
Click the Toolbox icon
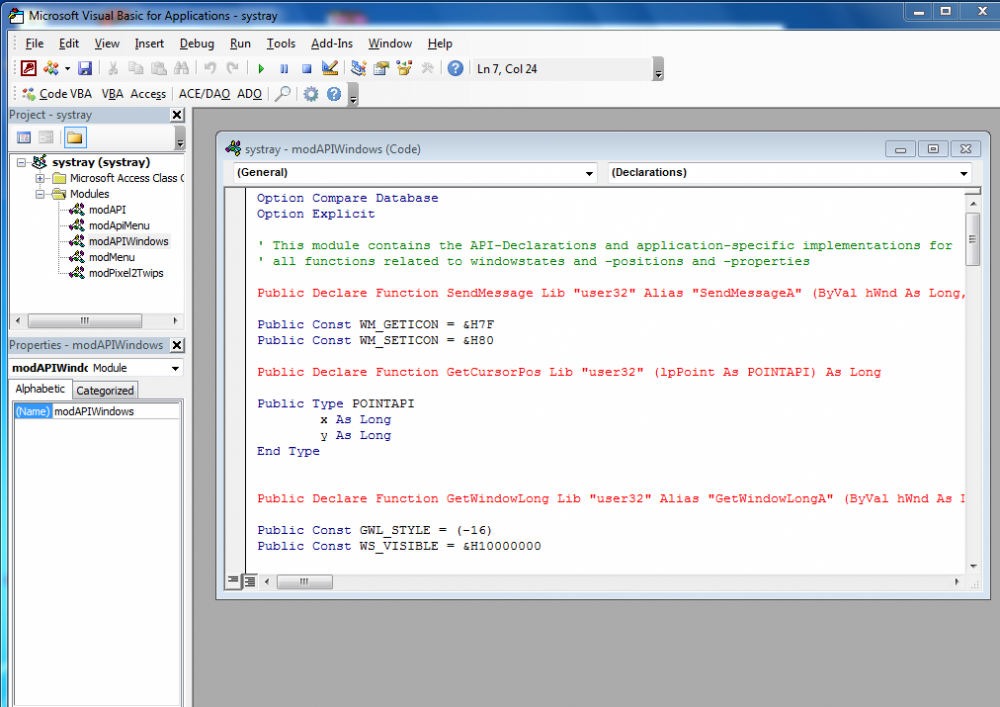click(x=427, y=68)
